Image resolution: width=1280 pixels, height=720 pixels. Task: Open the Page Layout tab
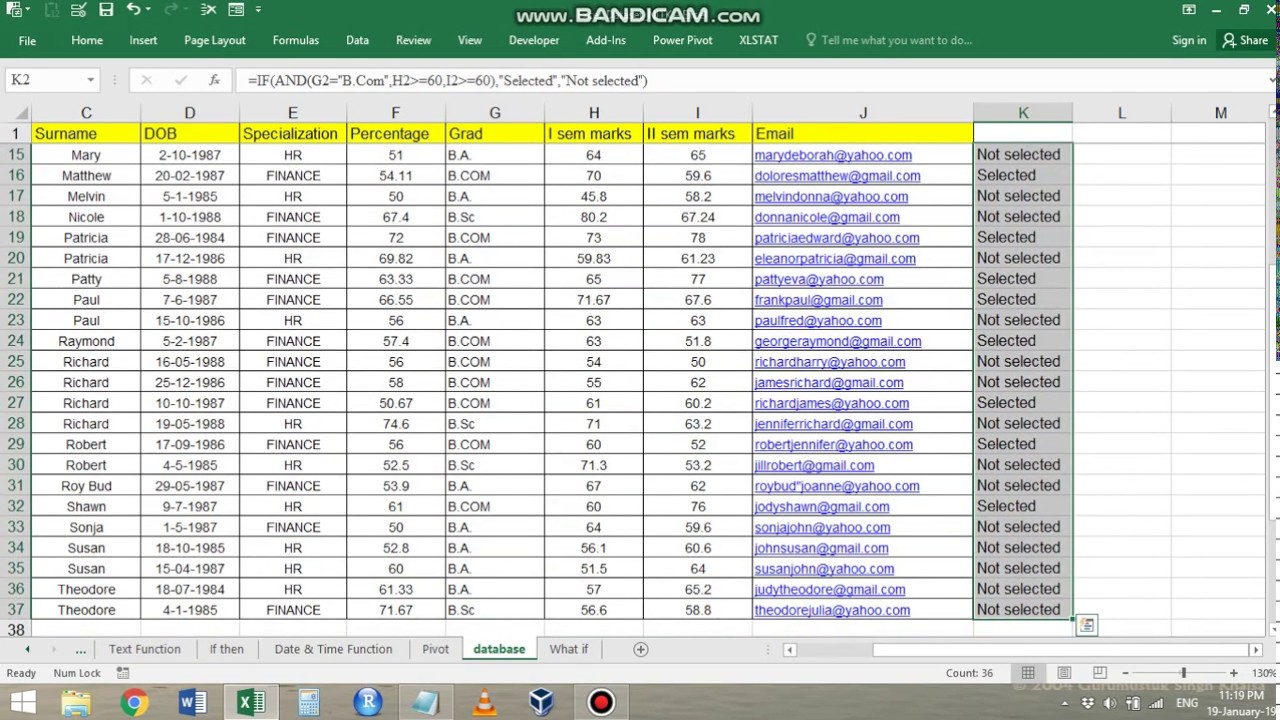pyautogui.click(x=215, y=40)
